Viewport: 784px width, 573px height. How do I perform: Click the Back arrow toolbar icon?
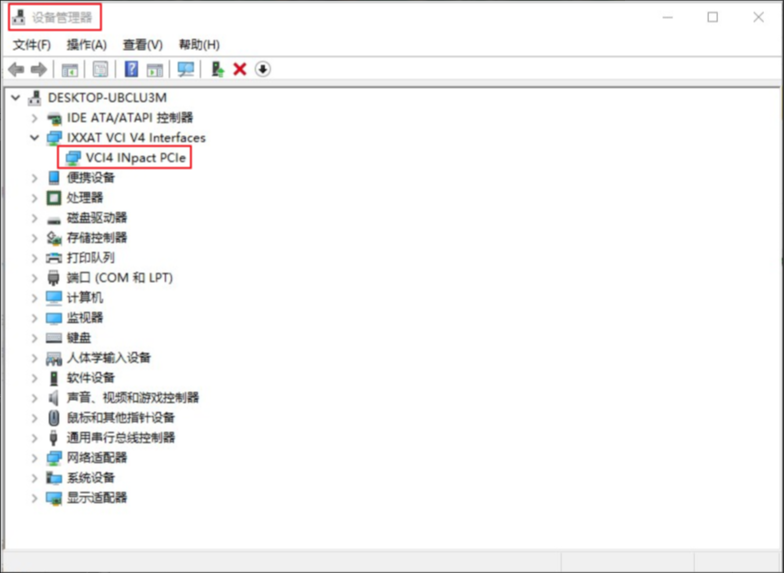tap(16, 70)
